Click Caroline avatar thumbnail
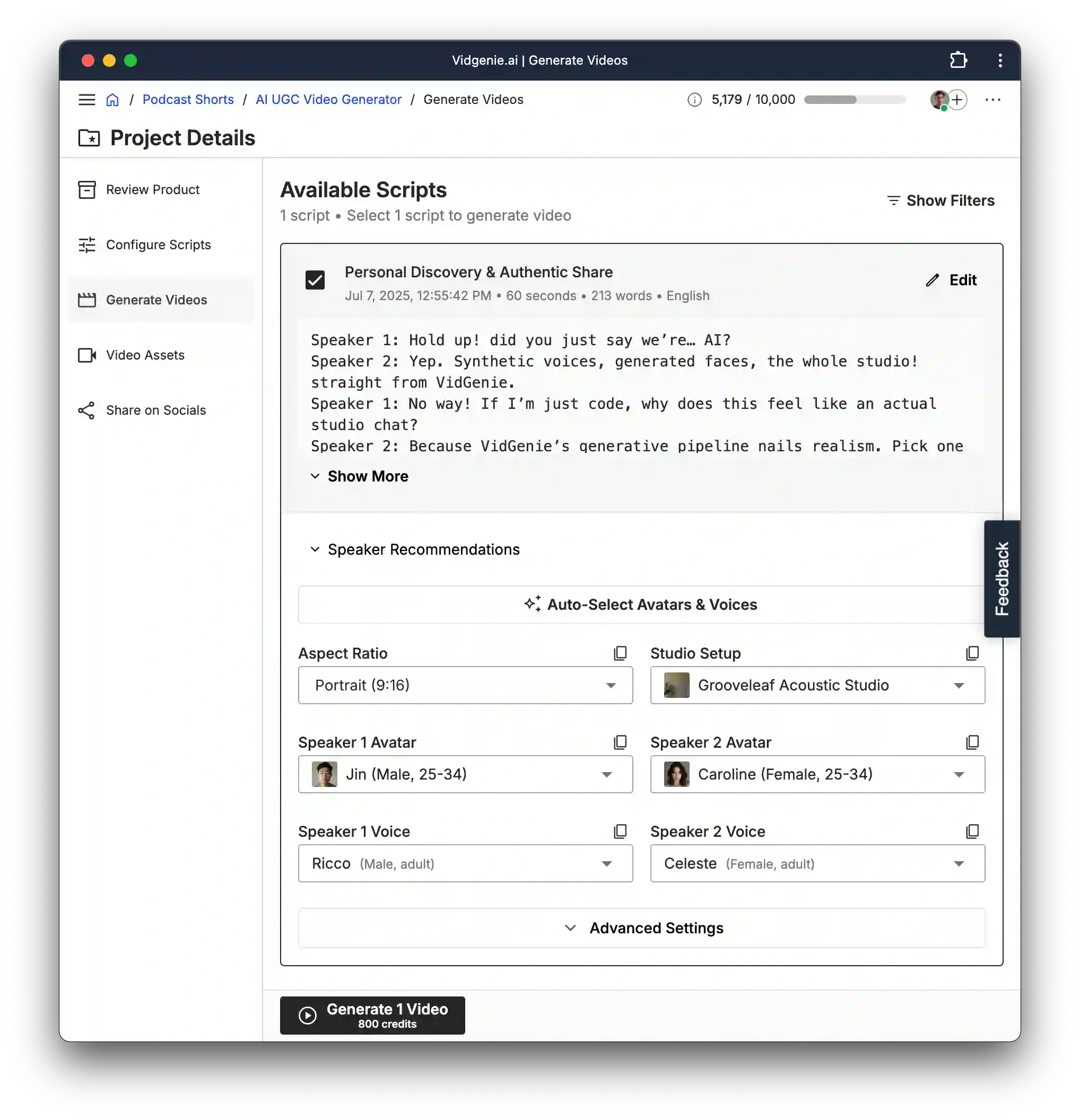This screenshot has height=1120, width=1080. [676, 774]
